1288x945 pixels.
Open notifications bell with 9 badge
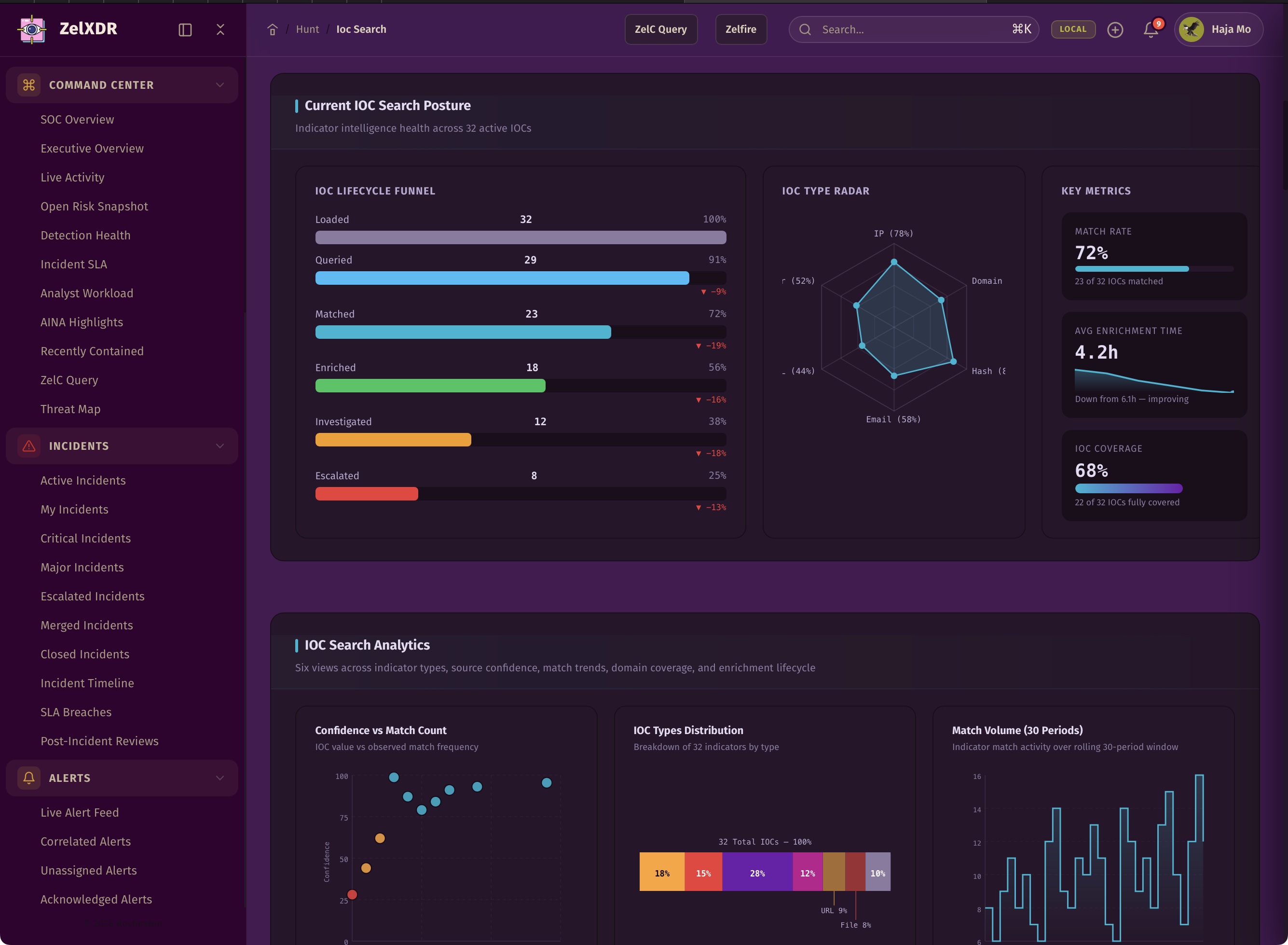[x=1151, y=30]
